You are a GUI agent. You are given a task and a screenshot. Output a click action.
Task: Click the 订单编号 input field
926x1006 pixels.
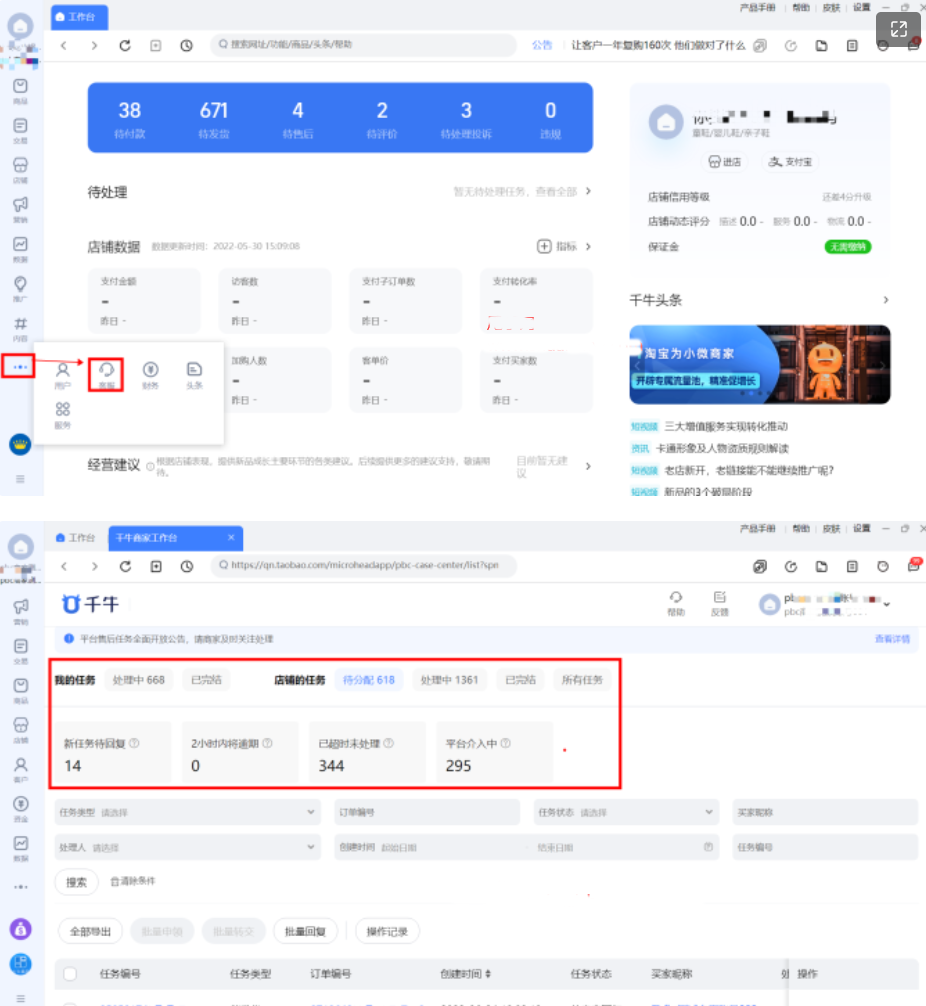pyautogui.click(x=427, y=812)
